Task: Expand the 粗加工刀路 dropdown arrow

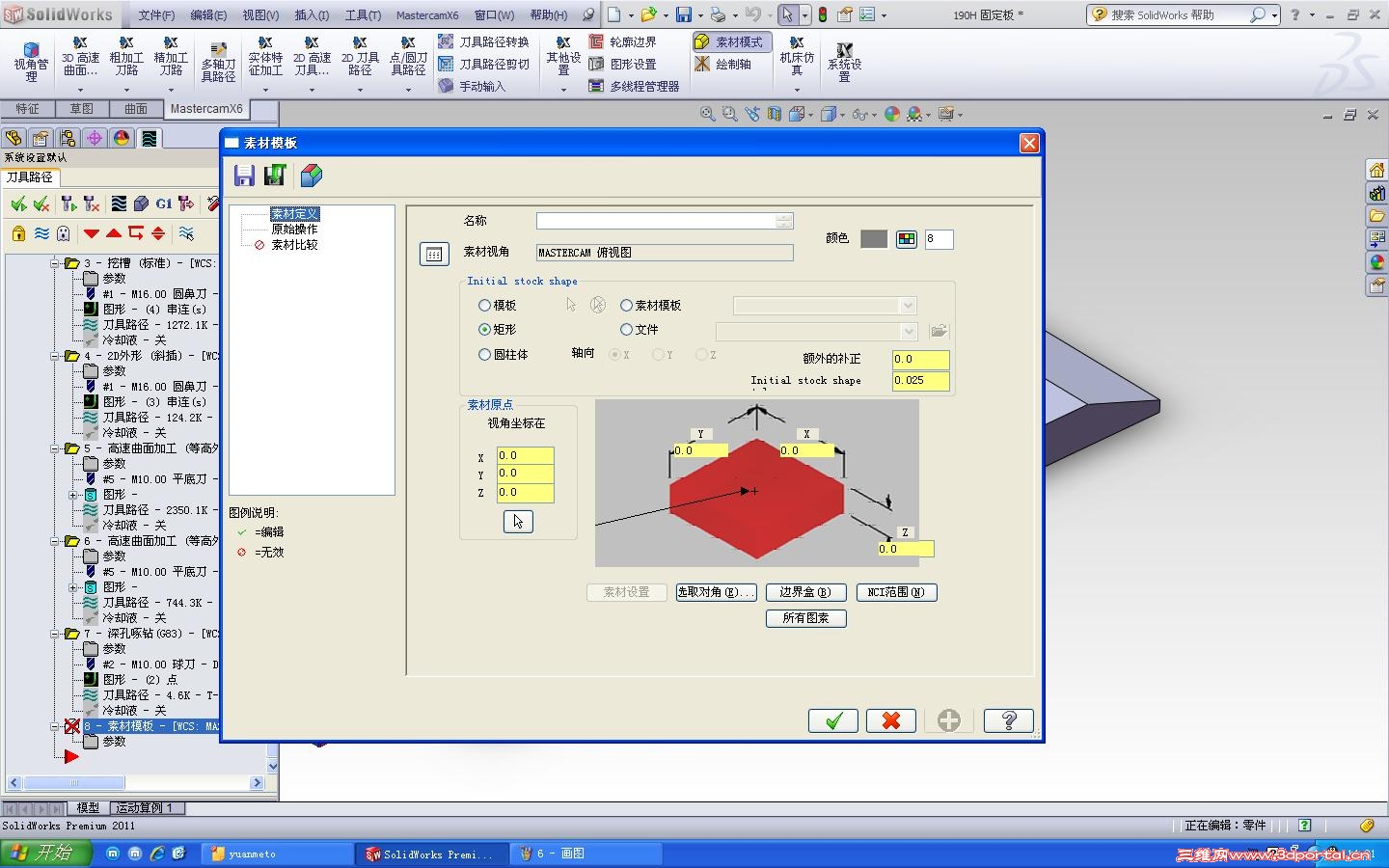Action: click(x=126, y=90)
